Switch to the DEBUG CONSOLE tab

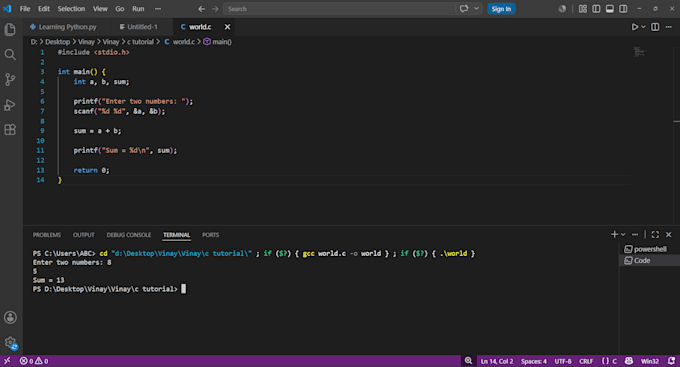(x=129, y=235)
